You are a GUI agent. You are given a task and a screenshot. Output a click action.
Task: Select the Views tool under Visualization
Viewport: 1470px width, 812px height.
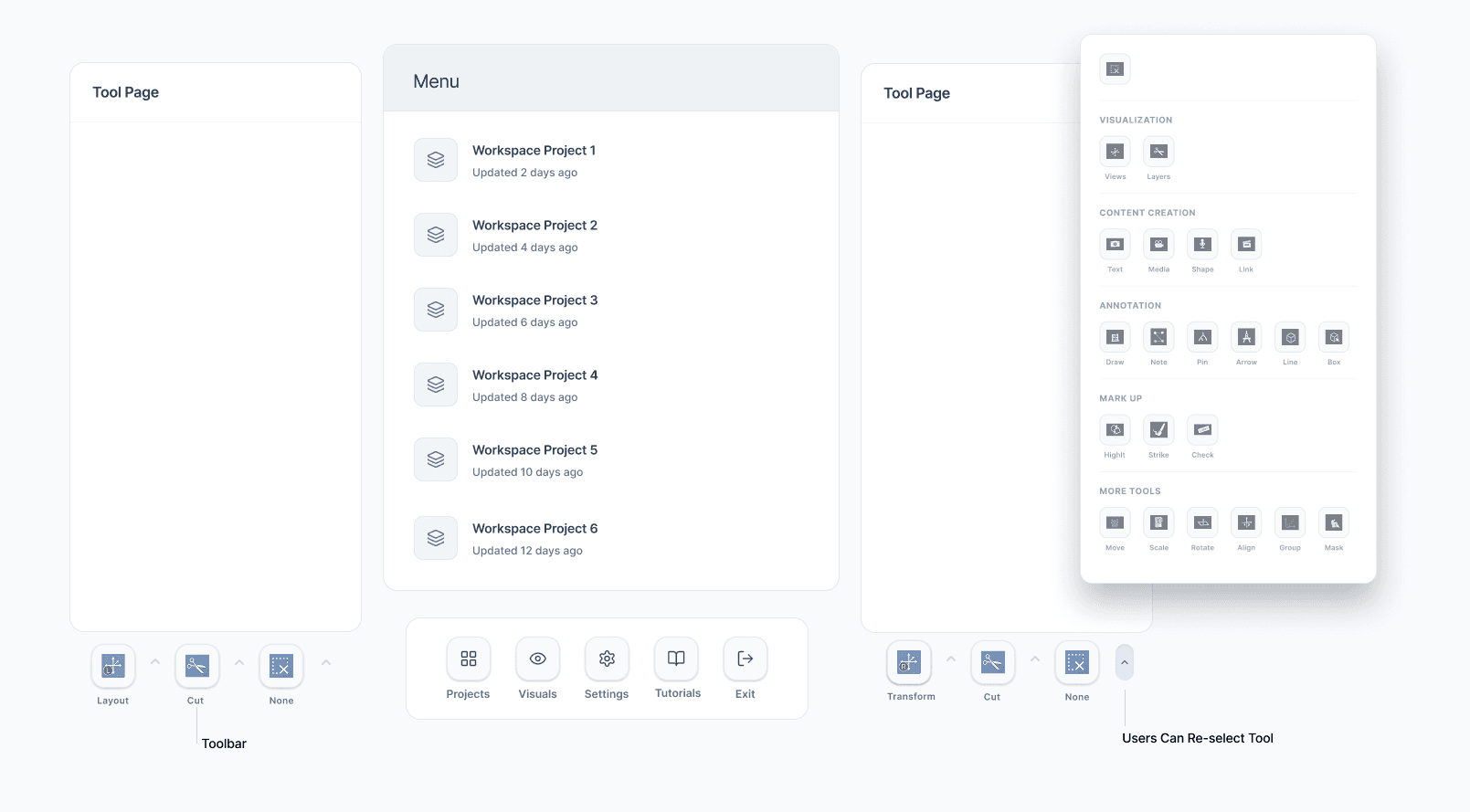click(x=1116, y=152)
